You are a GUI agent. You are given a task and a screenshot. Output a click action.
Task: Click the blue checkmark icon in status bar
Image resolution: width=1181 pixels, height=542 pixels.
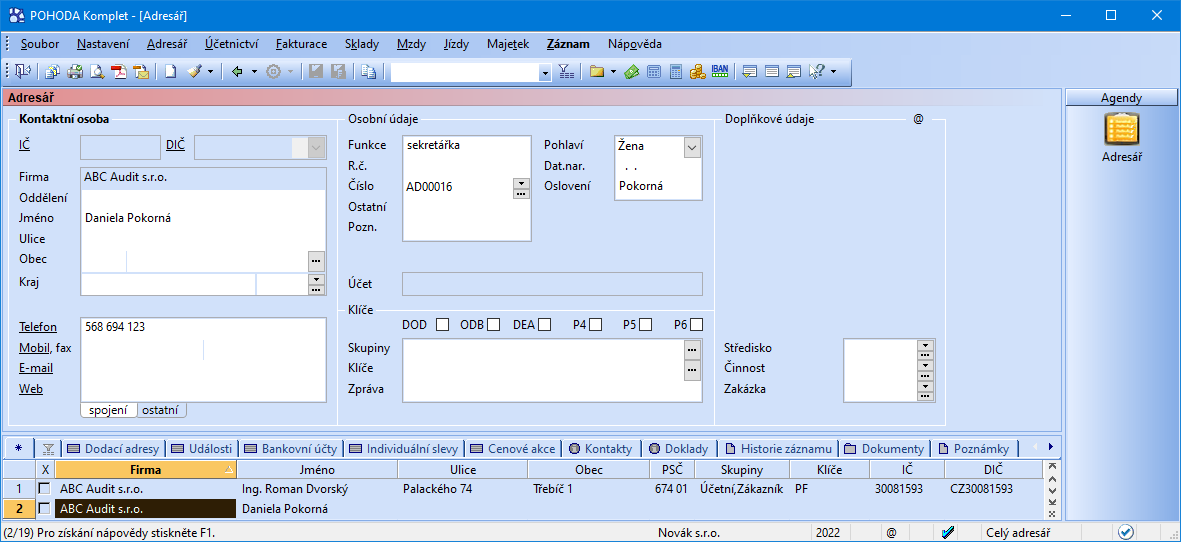[948, 533]
